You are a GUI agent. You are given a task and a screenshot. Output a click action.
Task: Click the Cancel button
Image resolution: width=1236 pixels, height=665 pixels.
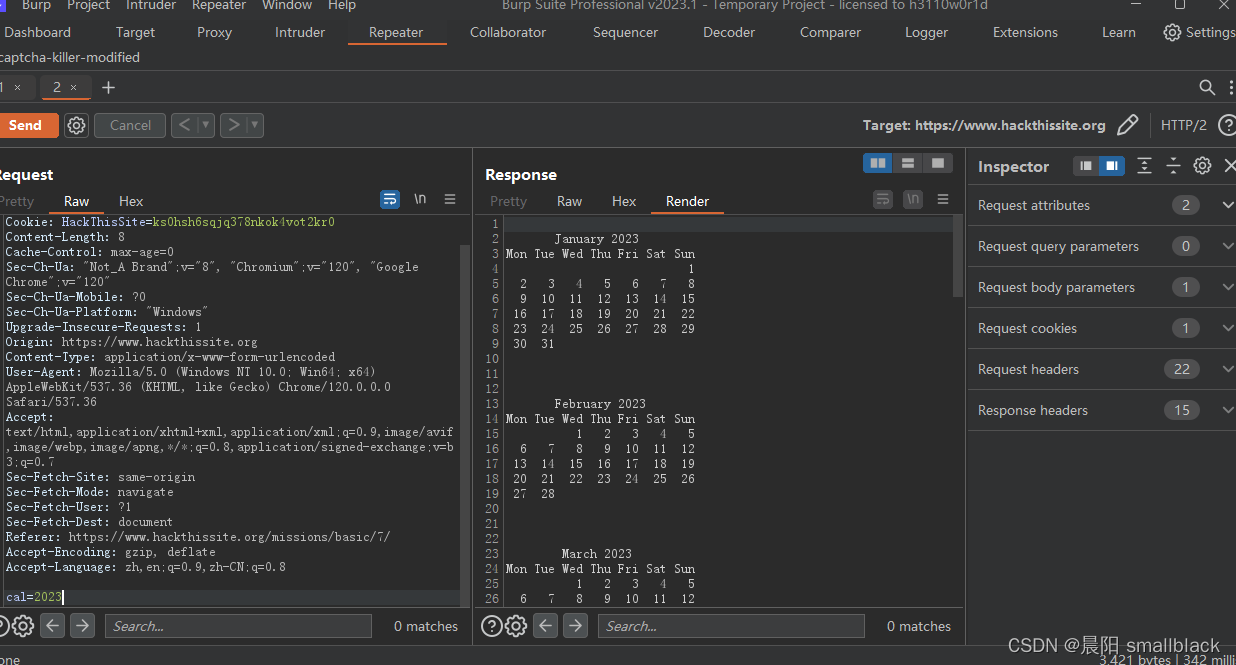click(130, 125)
